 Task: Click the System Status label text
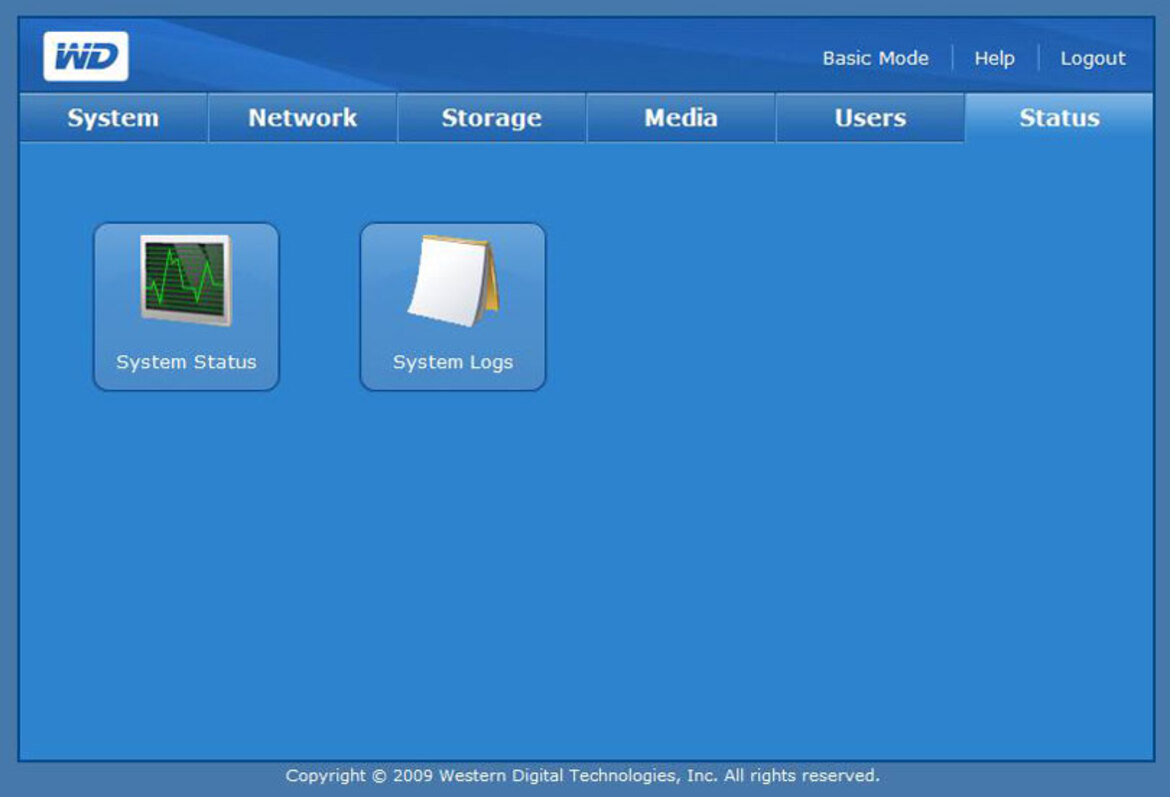coord(185,361)
